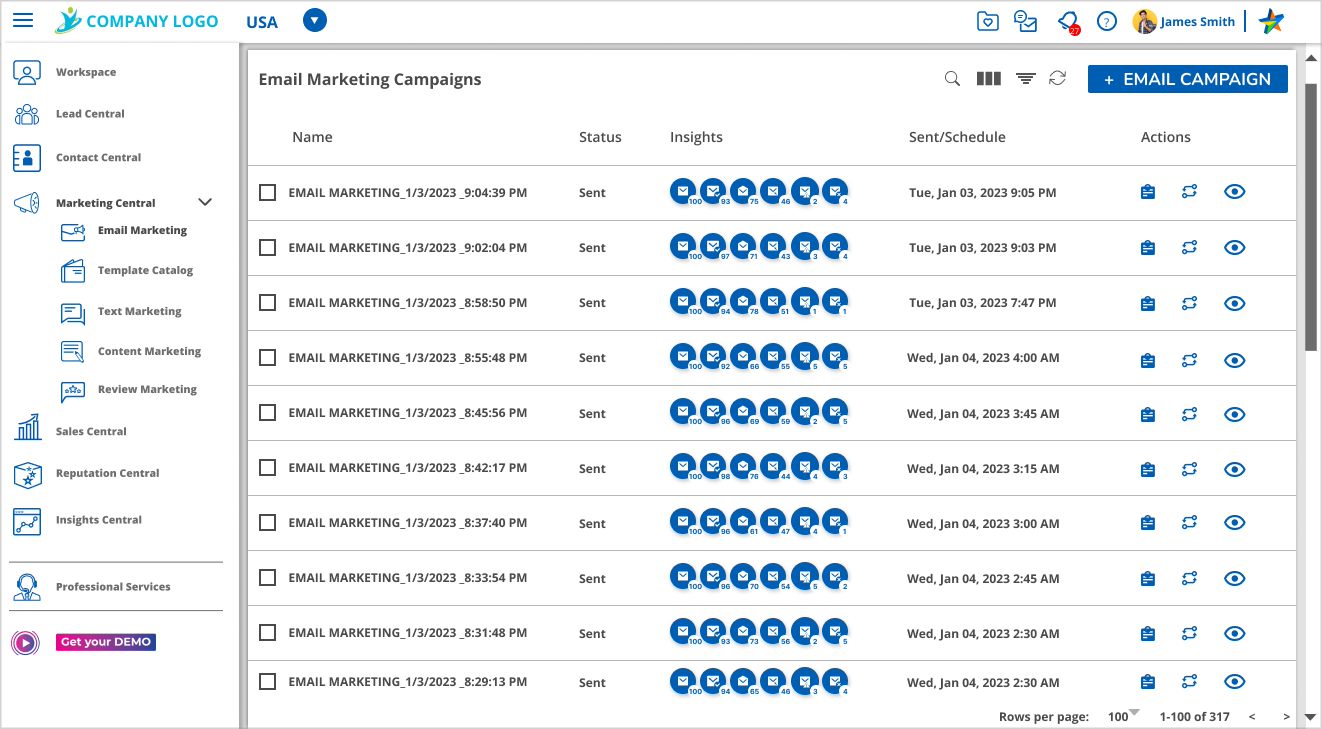Open the USA country dropdown
This screenshot has width=1322, height=729.
[x=314, y=21]
